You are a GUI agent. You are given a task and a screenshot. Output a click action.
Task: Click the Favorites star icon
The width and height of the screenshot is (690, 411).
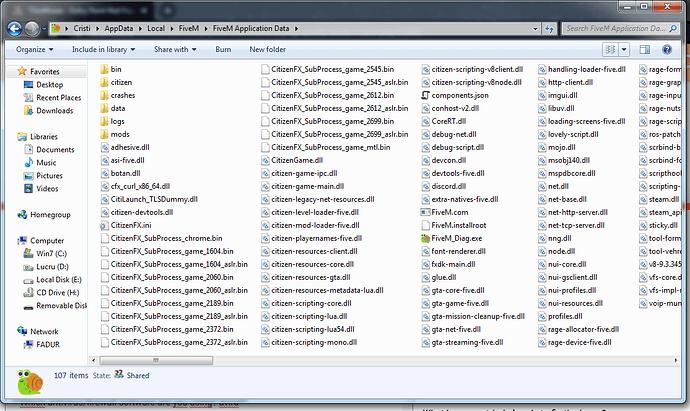tap(22, 71)
